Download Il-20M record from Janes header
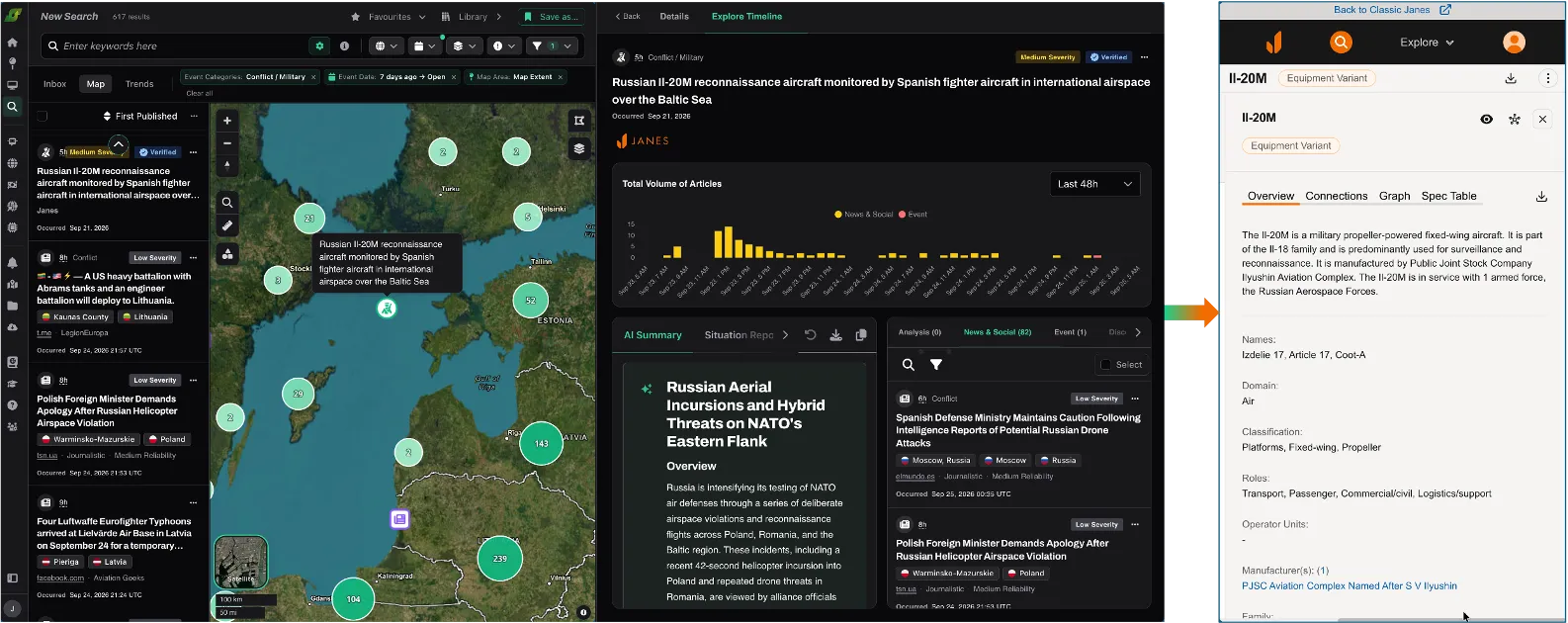The image size is (1568, 623). point(1511,78)
